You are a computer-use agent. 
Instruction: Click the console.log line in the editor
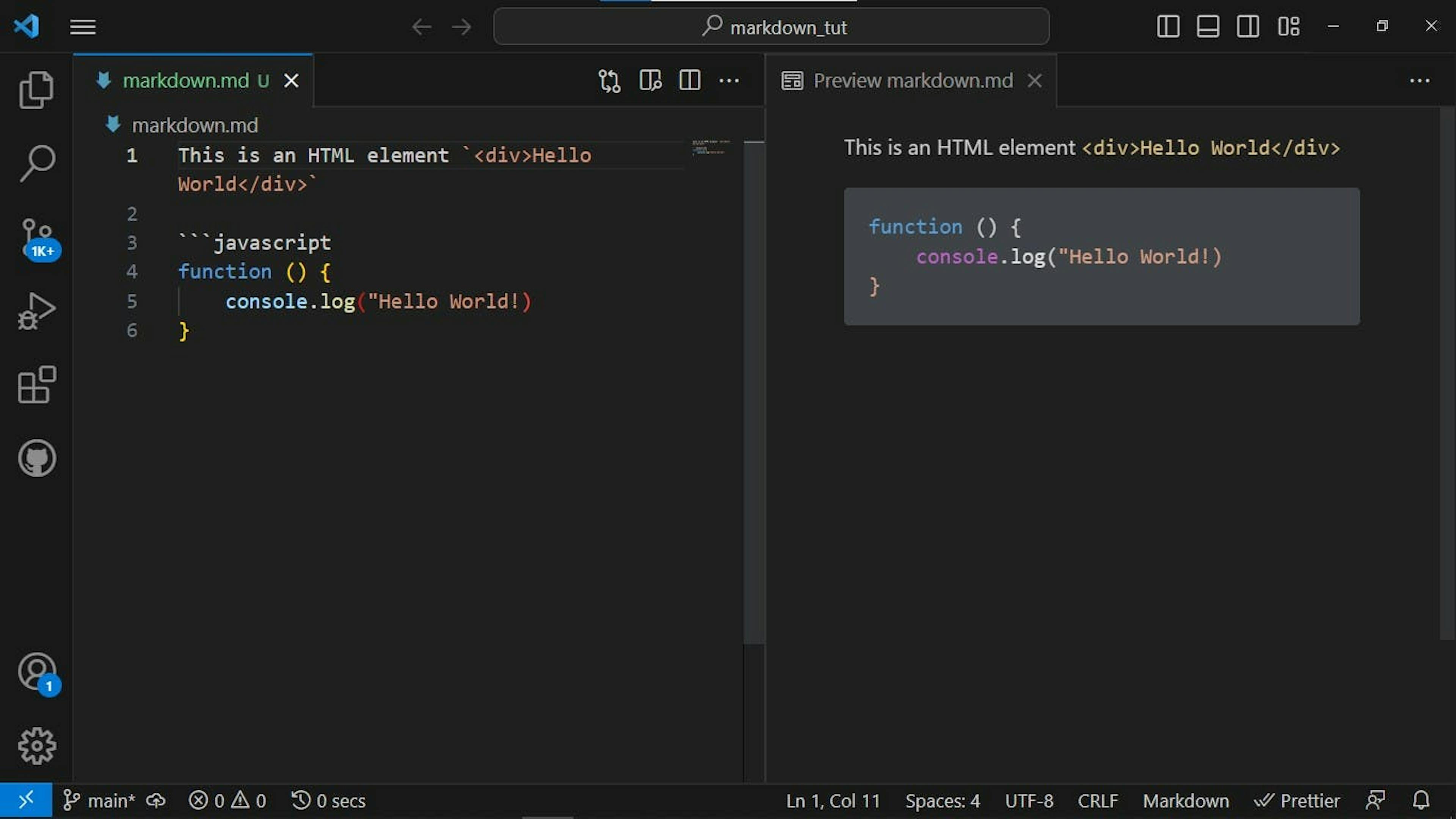[379, 302]
